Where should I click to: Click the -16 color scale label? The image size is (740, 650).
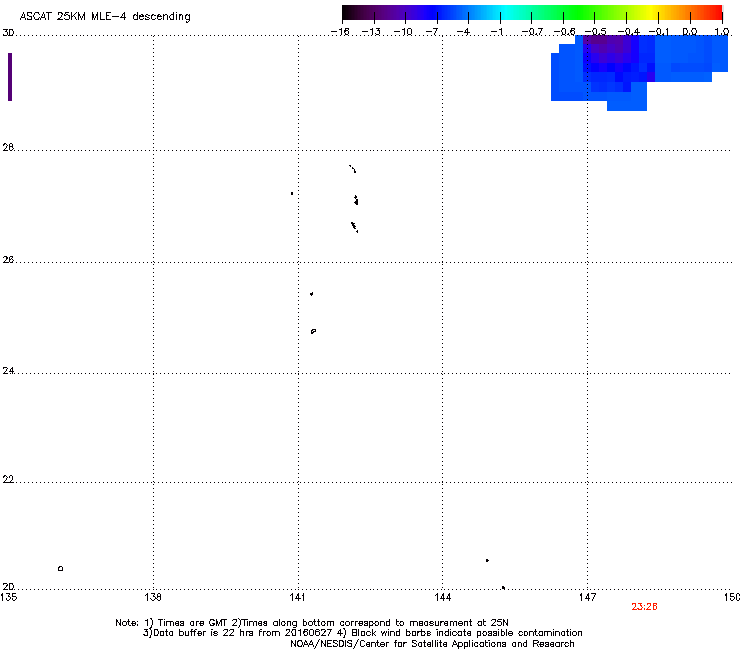pos(340,32)
